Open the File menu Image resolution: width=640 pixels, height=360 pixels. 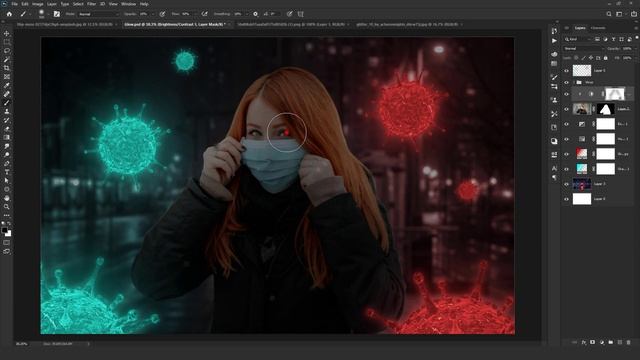pos(14,4)
